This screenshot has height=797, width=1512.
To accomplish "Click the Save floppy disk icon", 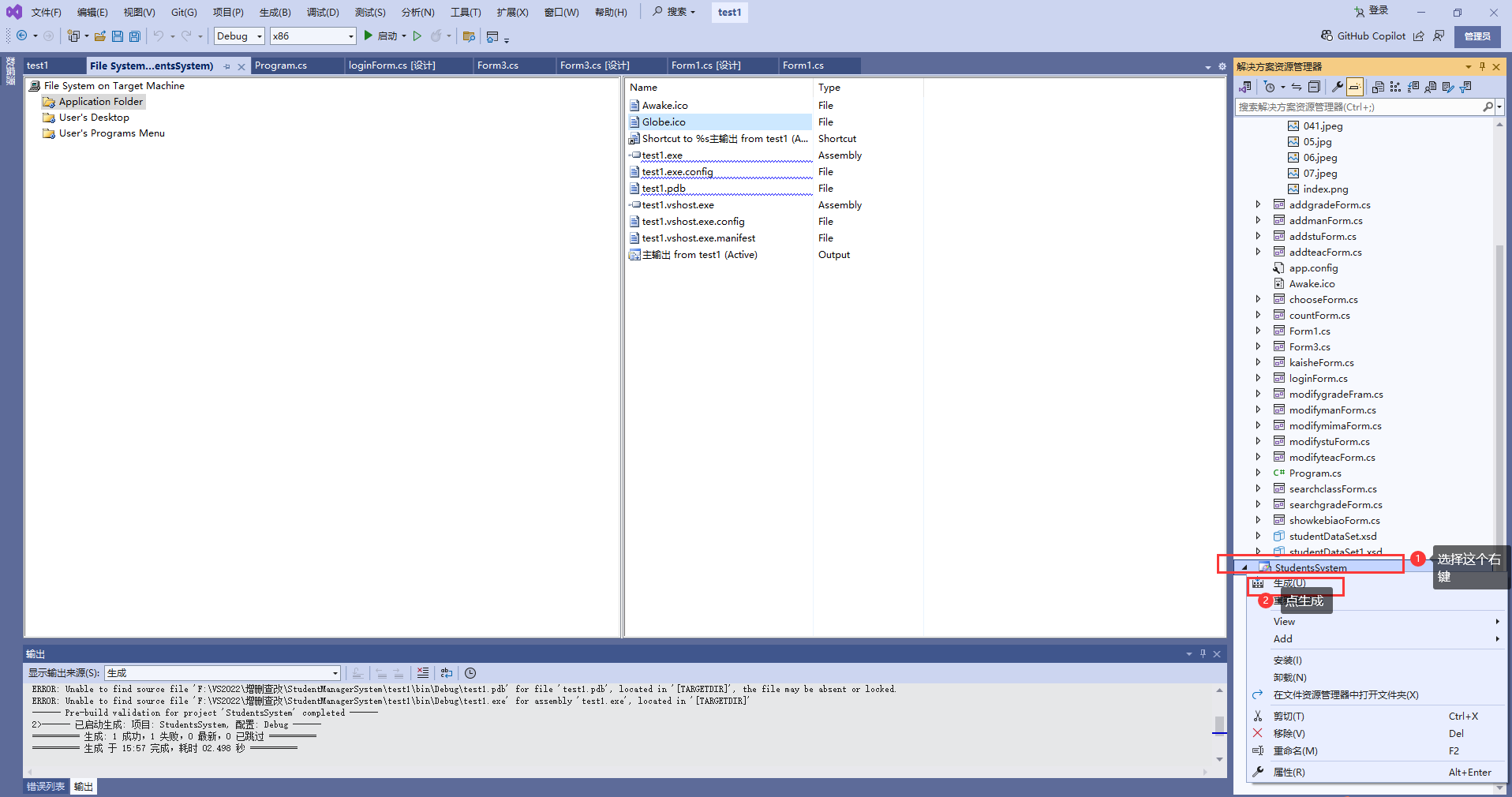I will 118,36.
